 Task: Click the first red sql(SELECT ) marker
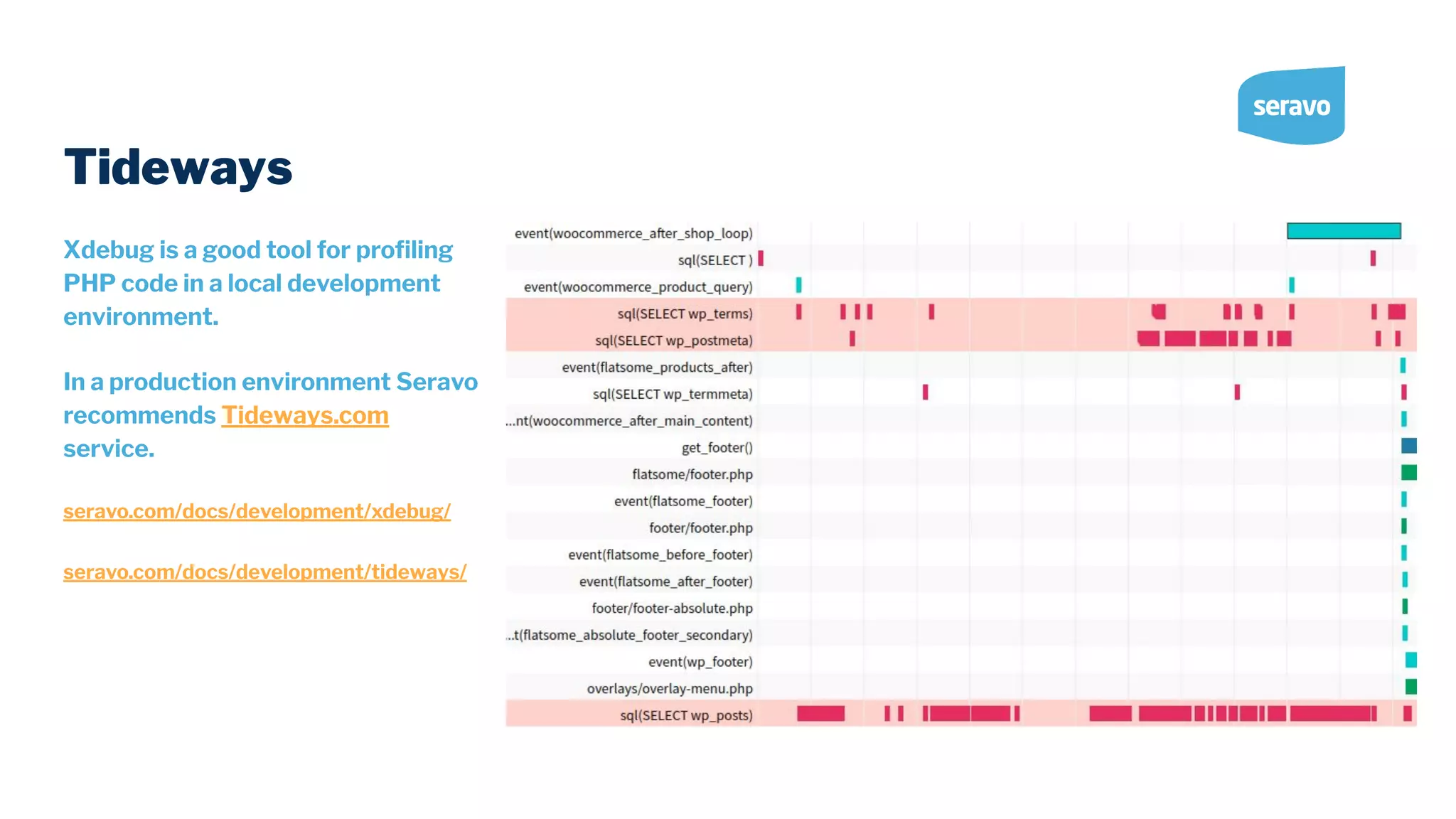(761, 258)
